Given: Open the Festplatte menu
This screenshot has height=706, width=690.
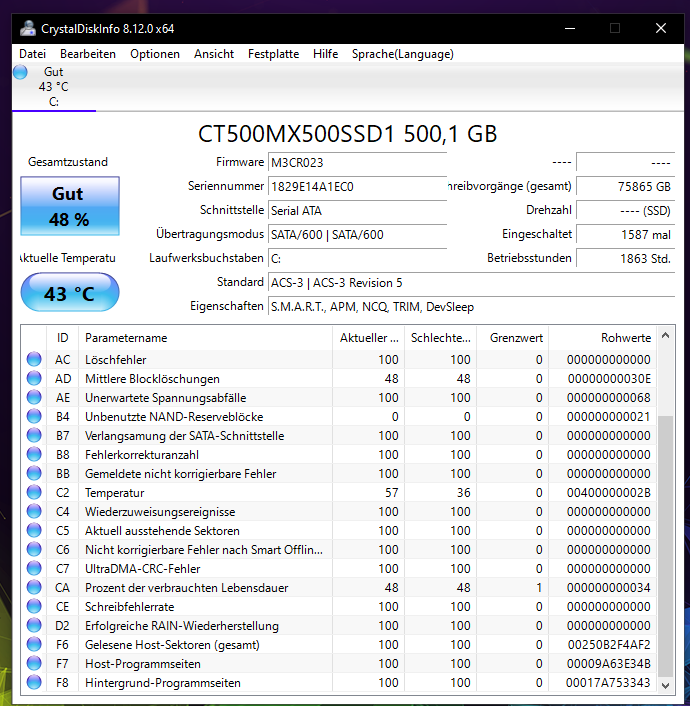Looking at the screenshot, I should coord(273,54).
